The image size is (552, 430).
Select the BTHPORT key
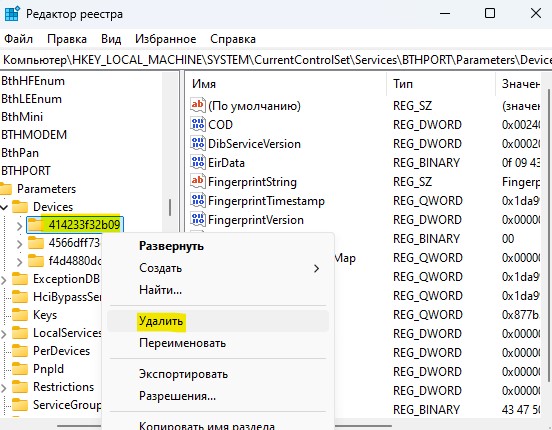[x=26, y=171]
